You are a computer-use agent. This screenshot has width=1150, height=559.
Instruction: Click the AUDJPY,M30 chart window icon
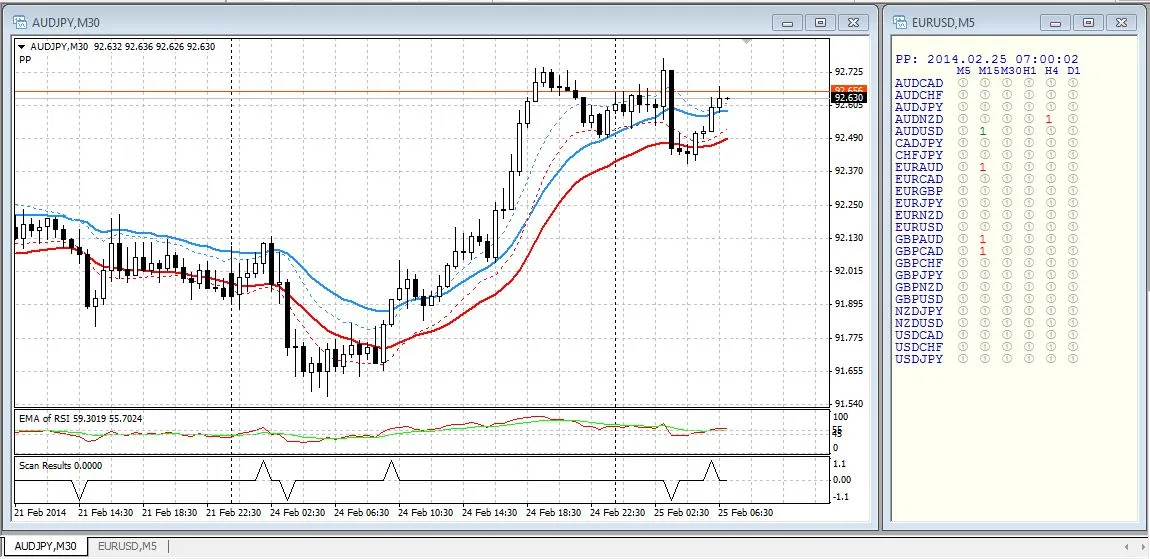18,21
